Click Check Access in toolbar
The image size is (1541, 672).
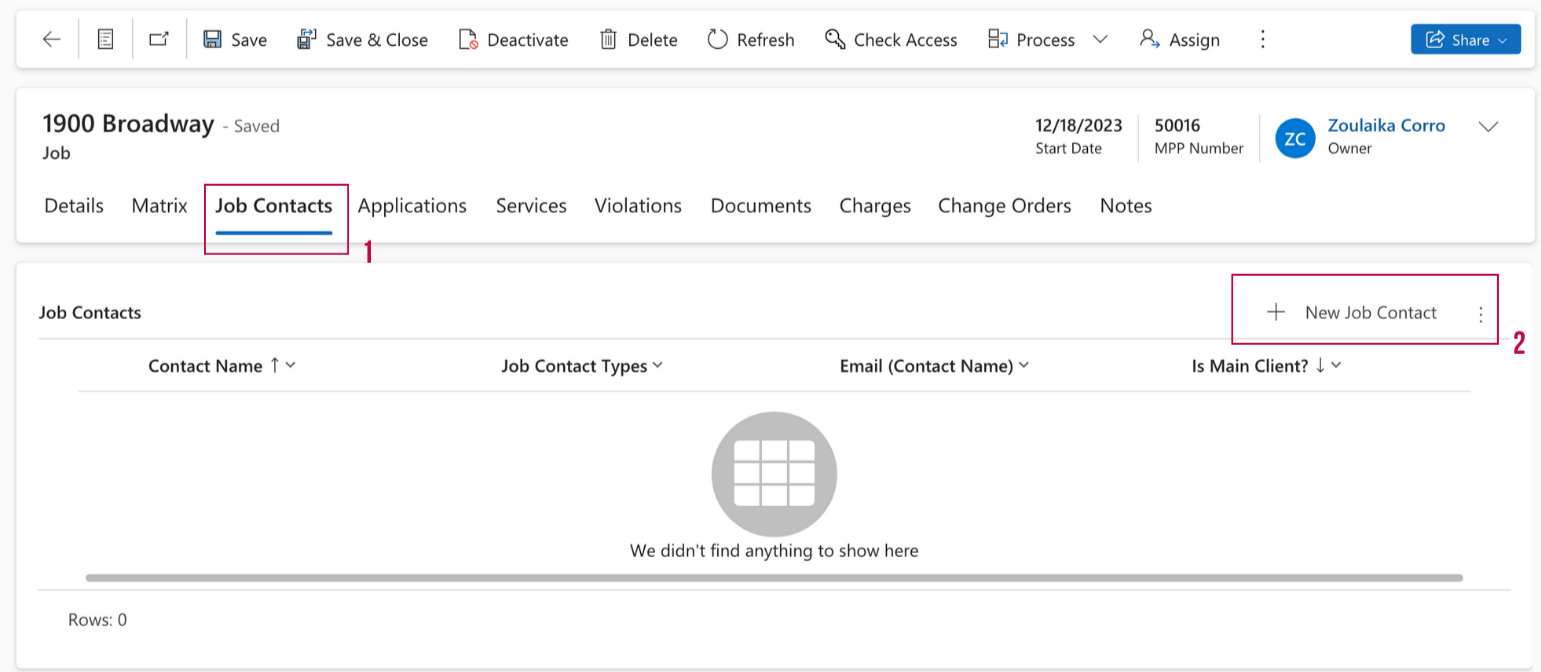coord(891,40)
